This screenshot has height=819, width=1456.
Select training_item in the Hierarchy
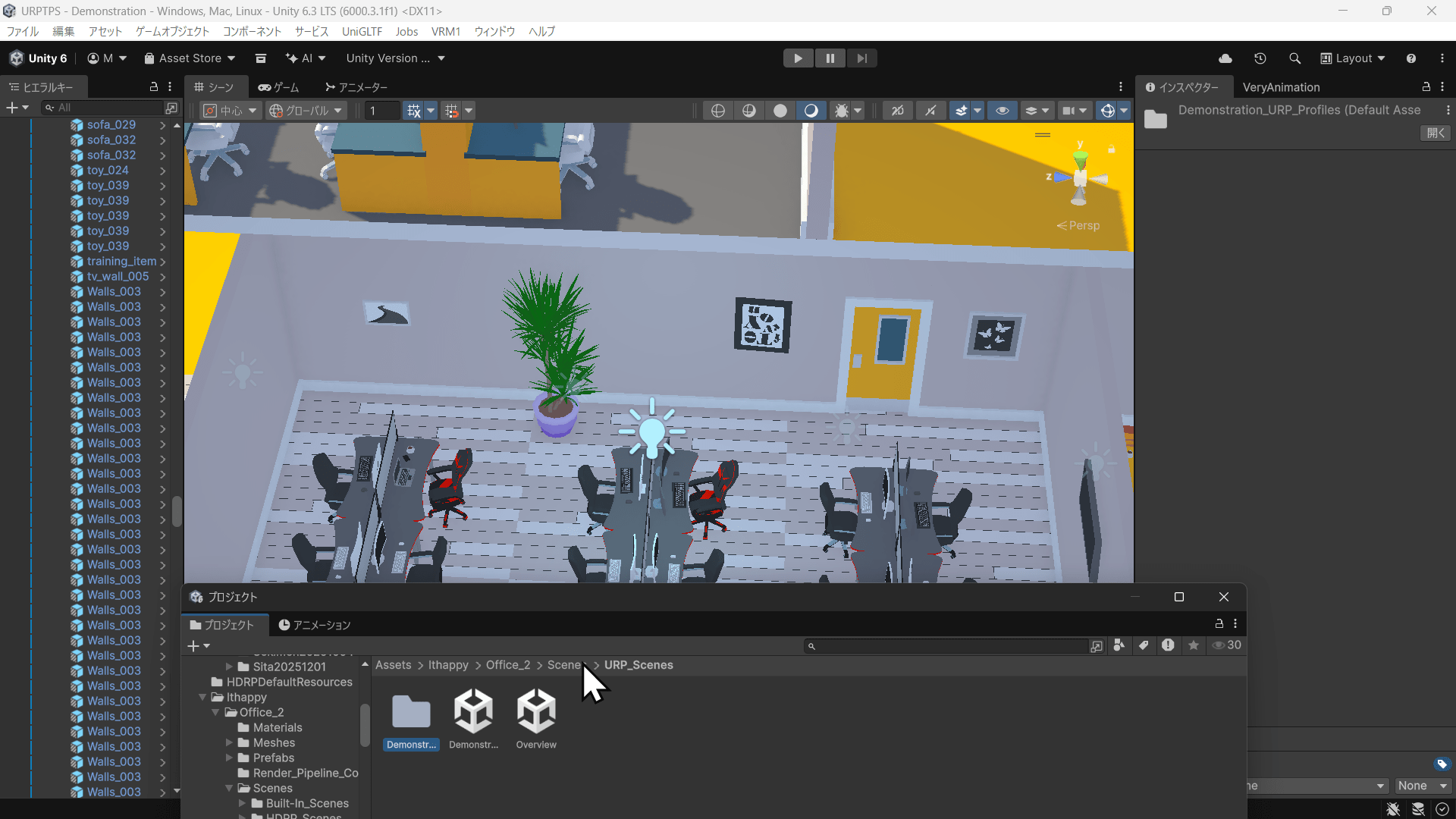tap(121, 262)
